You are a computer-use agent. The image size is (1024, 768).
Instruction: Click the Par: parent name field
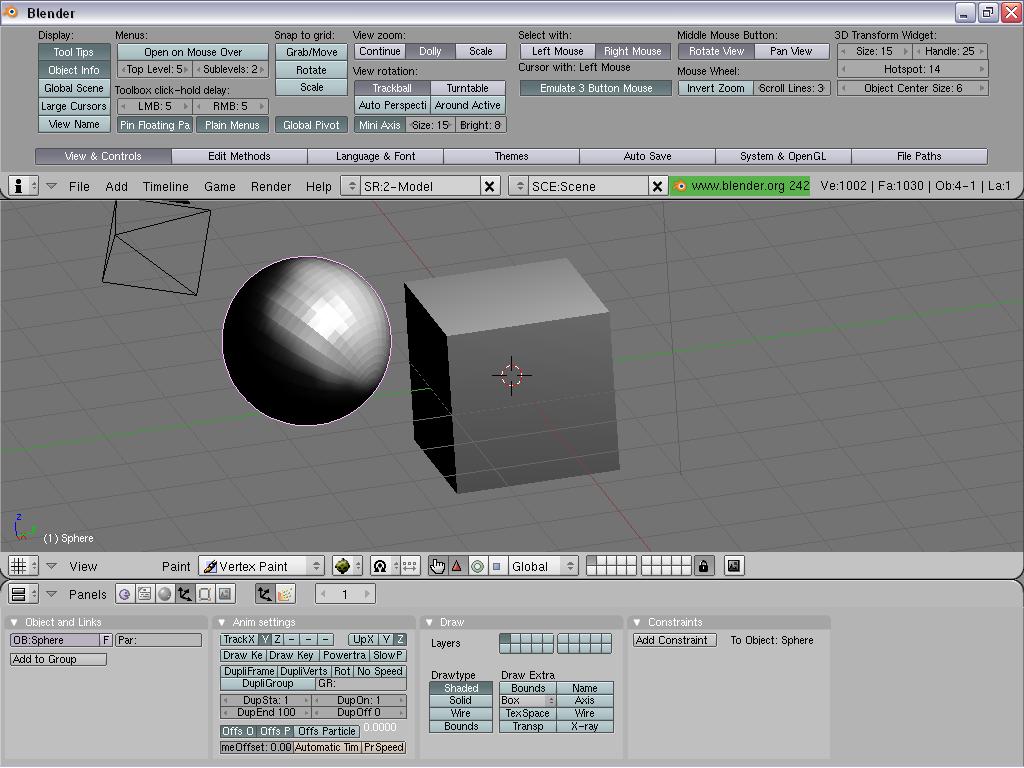coord(159,641)
